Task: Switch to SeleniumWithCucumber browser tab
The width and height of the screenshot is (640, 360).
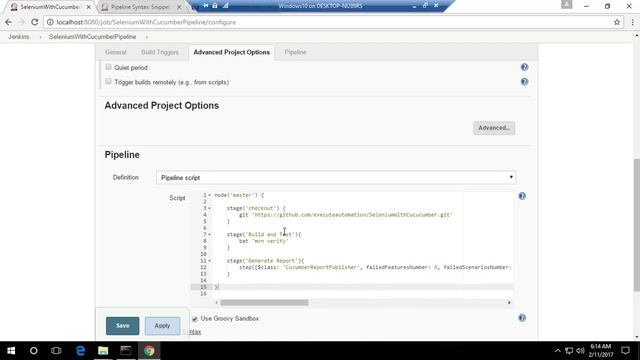Action: click(50, 7)
